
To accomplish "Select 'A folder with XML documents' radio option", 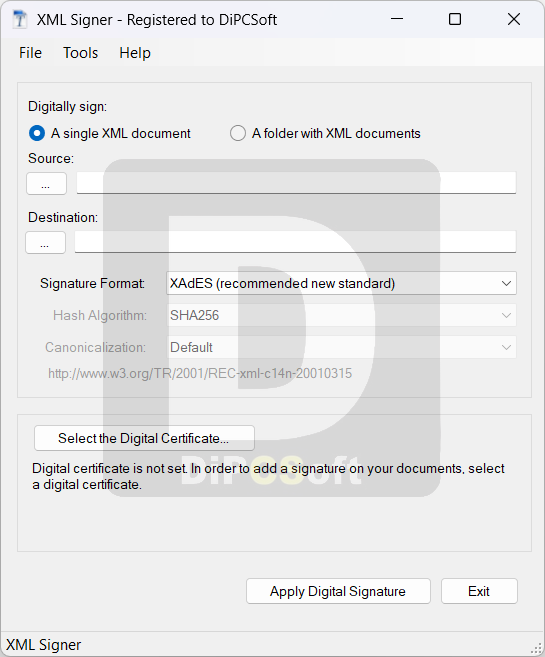I will [238, 133].
